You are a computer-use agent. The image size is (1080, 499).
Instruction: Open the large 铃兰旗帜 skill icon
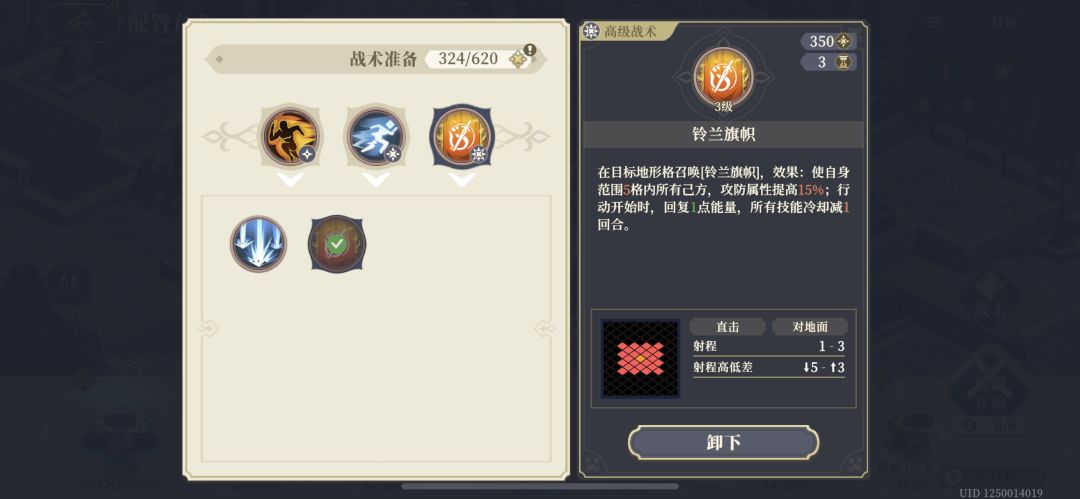click(x=723, y=77)
